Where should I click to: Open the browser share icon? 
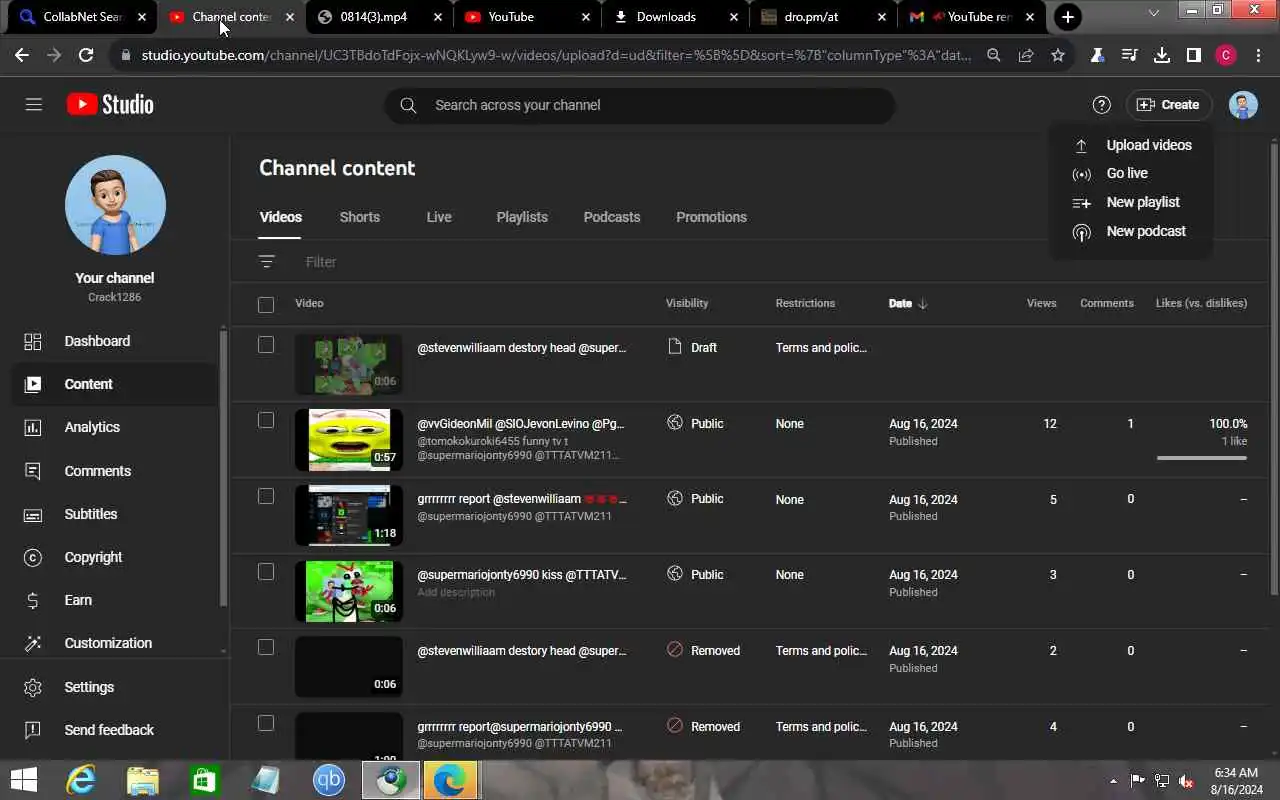pyautogui.click(x=1026, y=56)
